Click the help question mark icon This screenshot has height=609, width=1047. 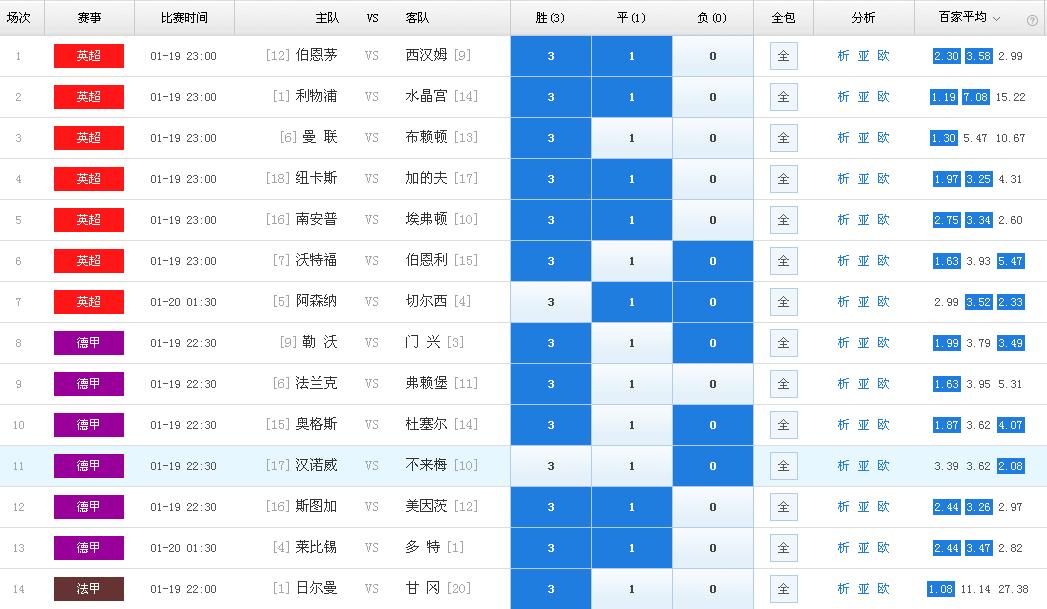1032,20
